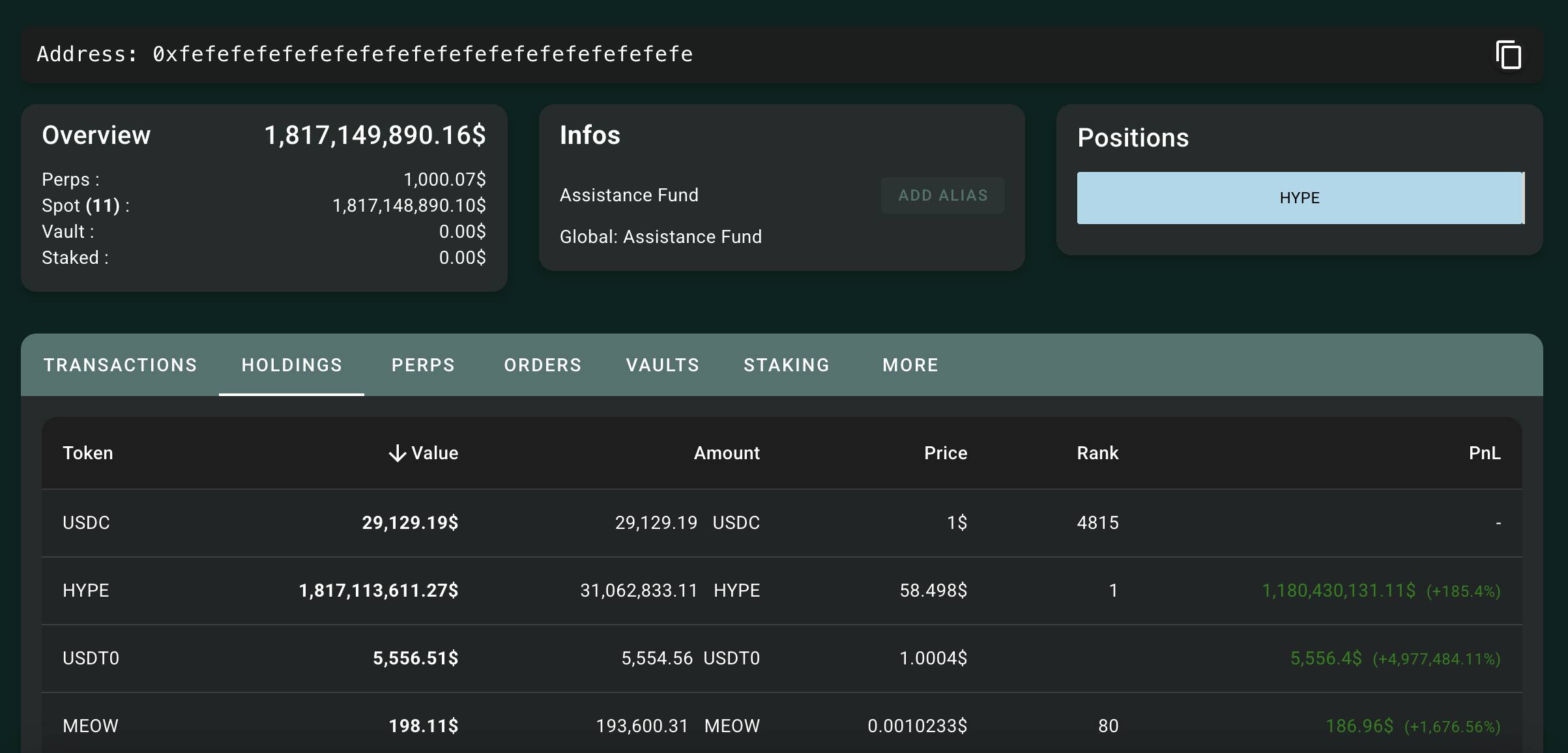The height and width of the screenshot is (753, 1568).
Task: Select the HYPE token row name
Action: point(86,591)
